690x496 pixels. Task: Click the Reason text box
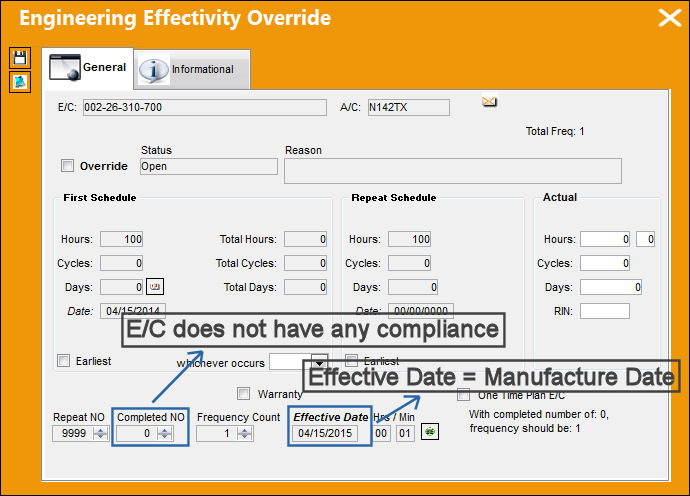(x=453, y=171)
